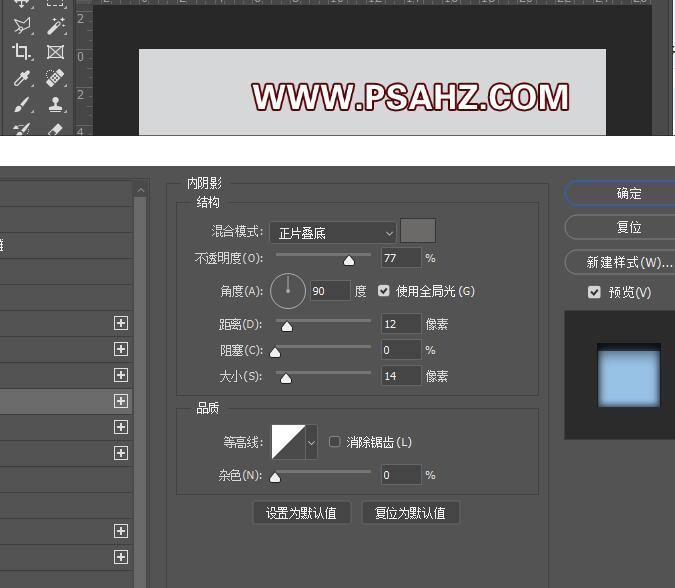
Task: Select the Crop tool
Action: [22, 52]
